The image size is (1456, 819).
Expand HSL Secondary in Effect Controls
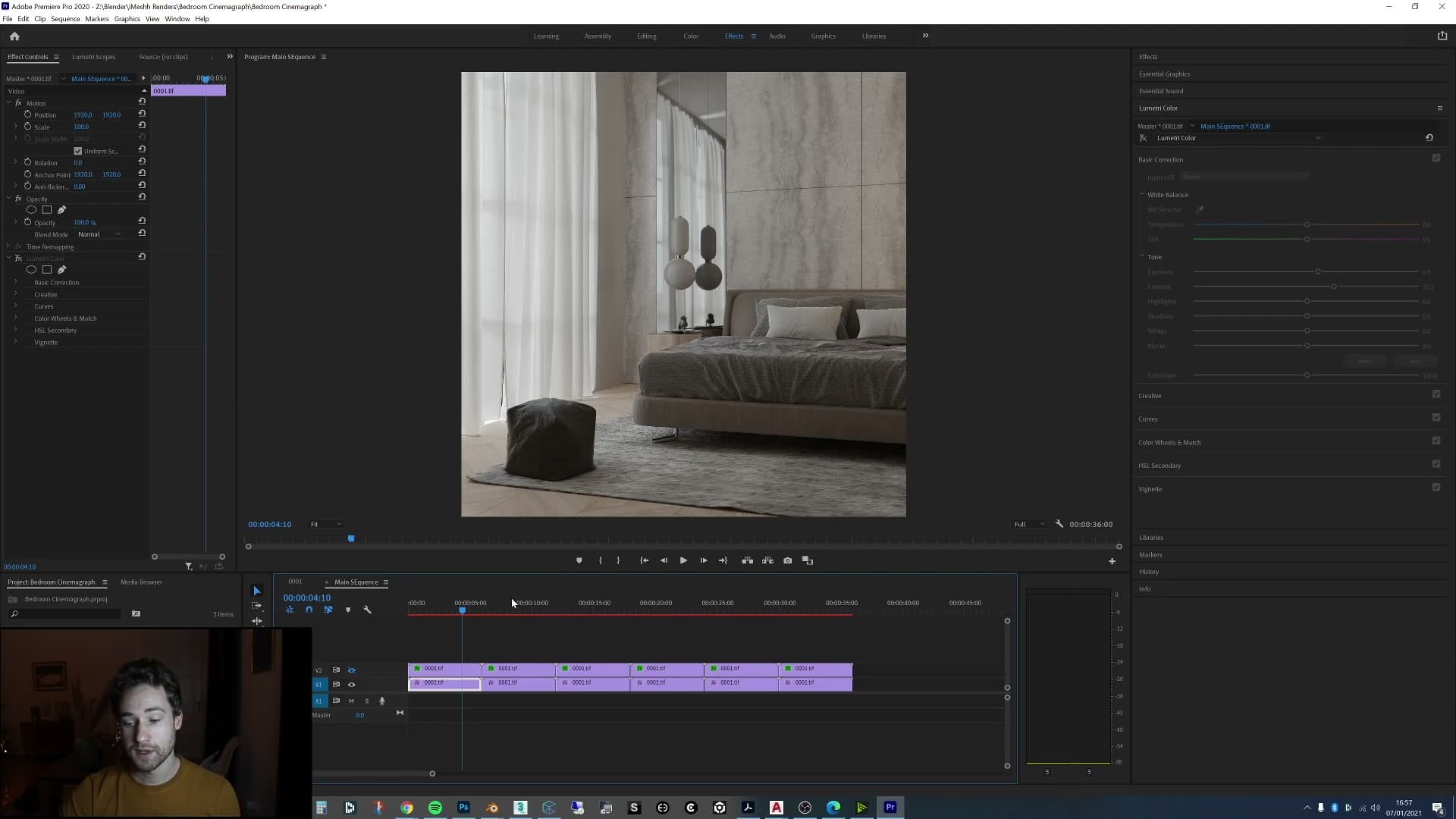click(15, 330)
